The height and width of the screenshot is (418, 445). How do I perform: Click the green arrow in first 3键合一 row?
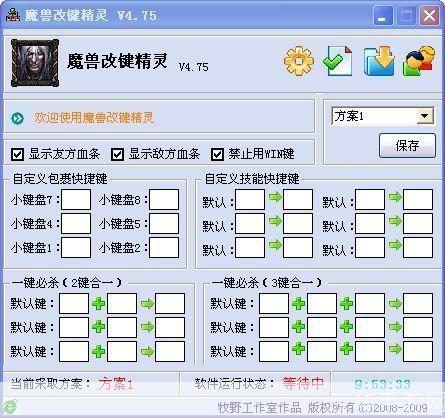[x=395, y=304]
